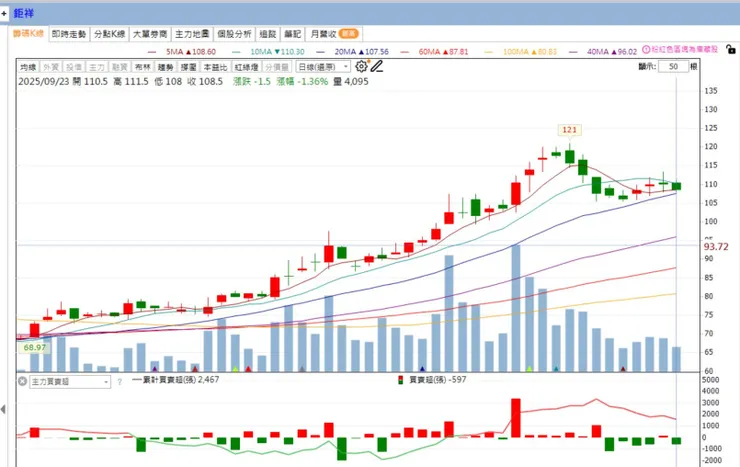This screenshot has height=467, width=740.
Task: Open the 追蹤 tab
Action: [268, 34]
